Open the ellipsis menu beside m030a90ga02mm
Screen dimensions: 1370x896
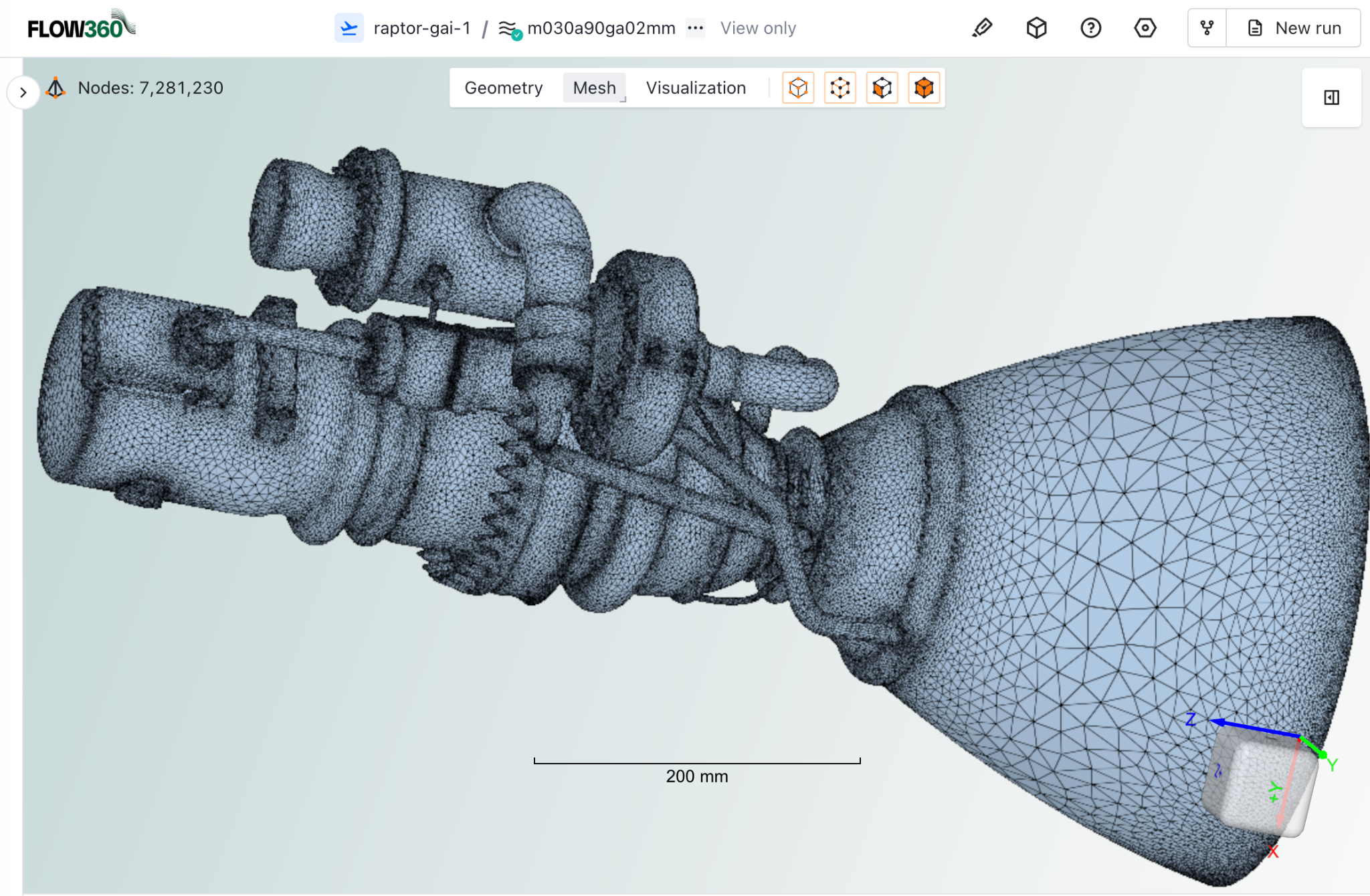696,28
